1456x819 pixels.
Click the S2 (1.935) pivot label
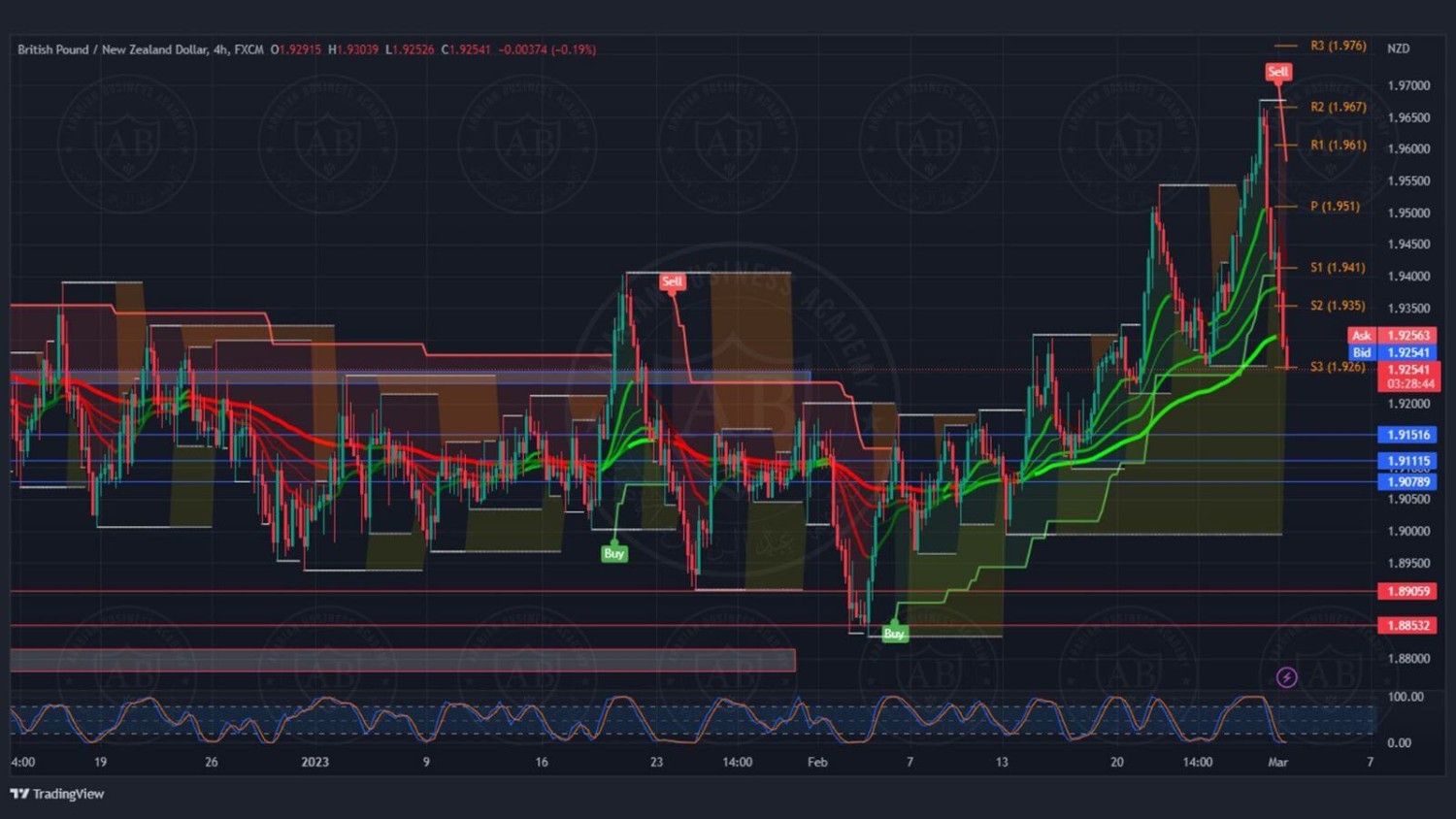1338,305
